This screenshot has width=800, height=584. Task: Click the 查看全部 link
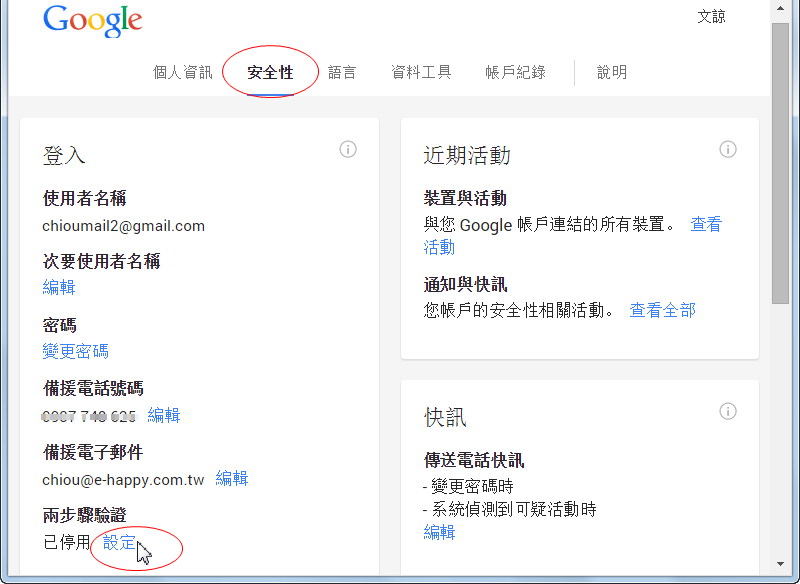pyautogui.click(x=662, y=310)
